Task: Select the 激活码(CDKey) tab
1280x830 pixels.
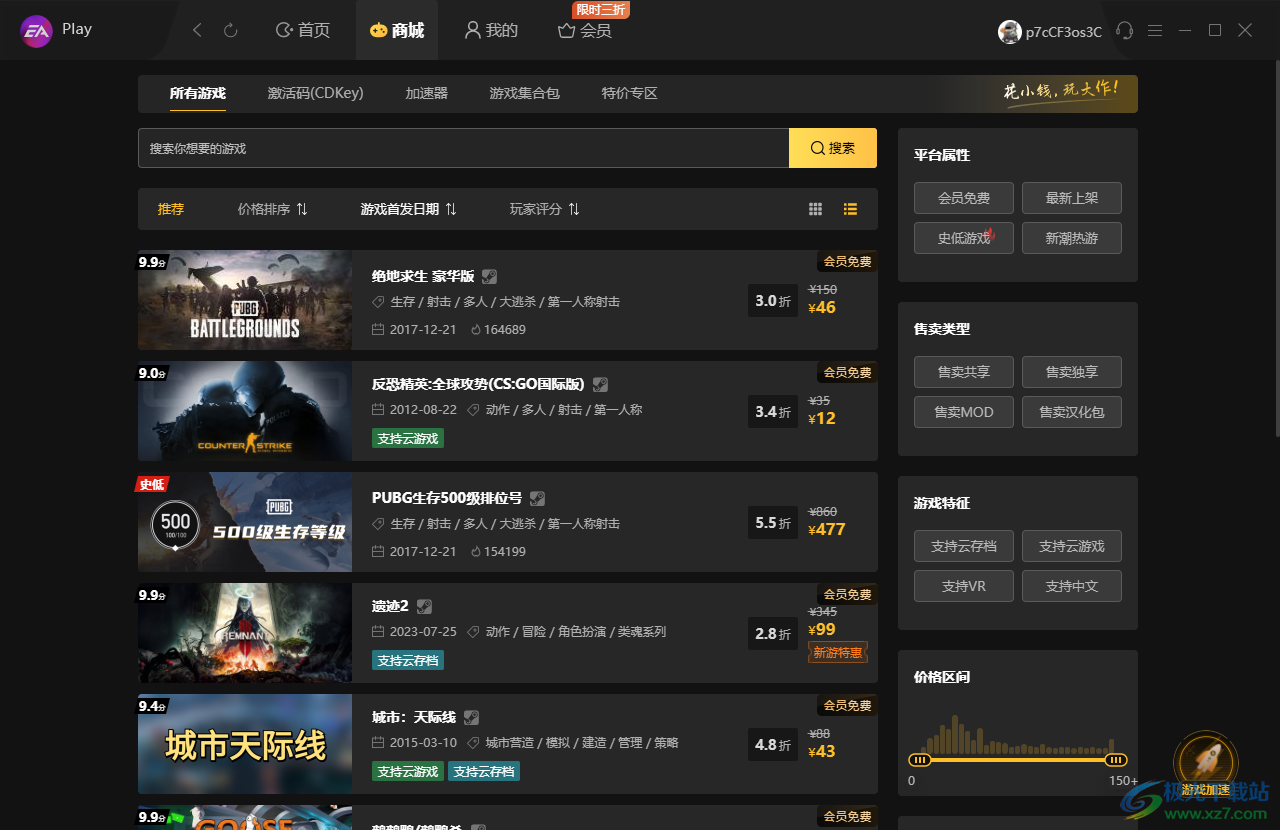Action: pos(316,93)
